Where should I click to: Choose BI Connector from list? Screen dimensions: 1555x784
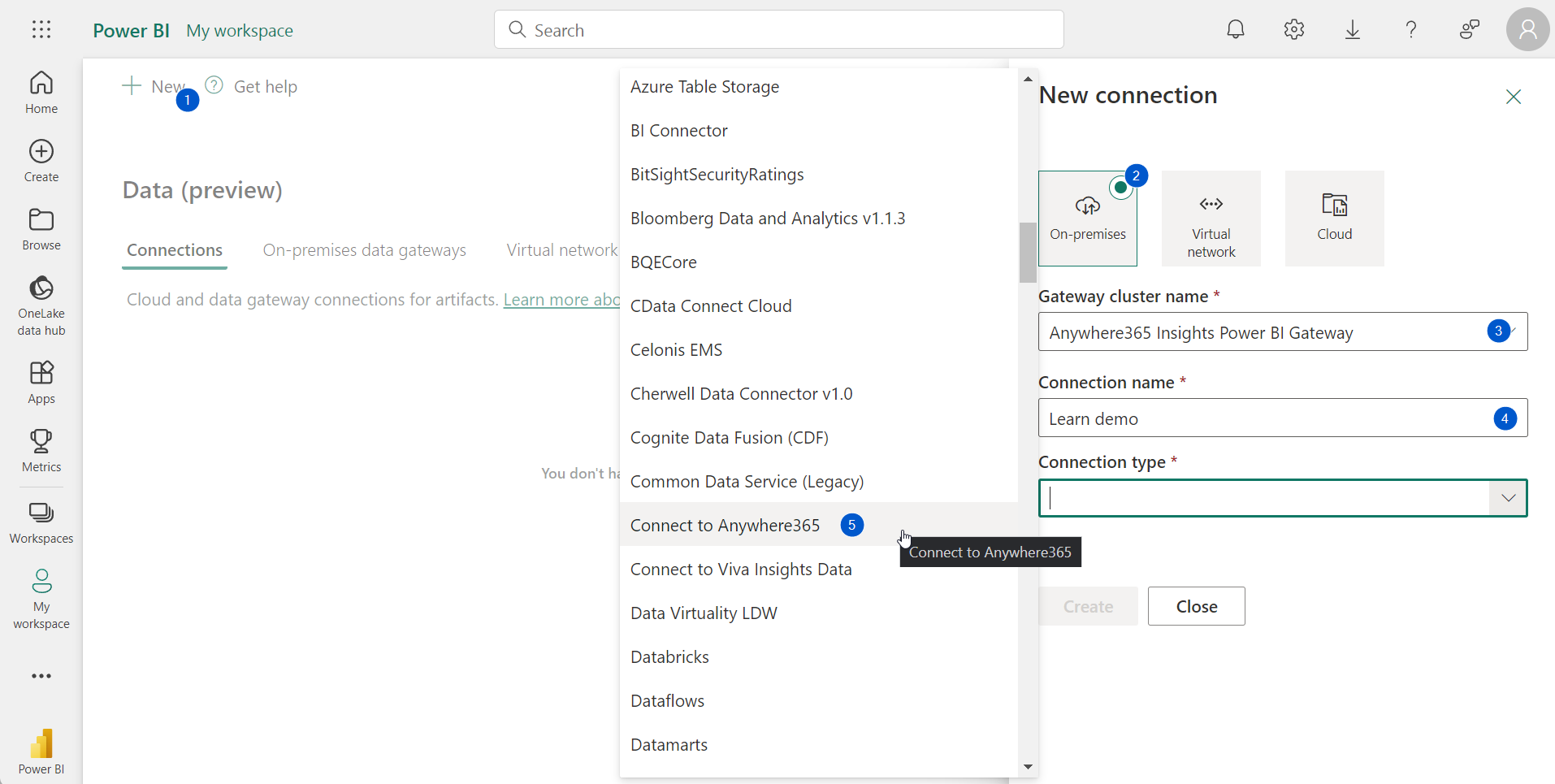pos(819,131)
